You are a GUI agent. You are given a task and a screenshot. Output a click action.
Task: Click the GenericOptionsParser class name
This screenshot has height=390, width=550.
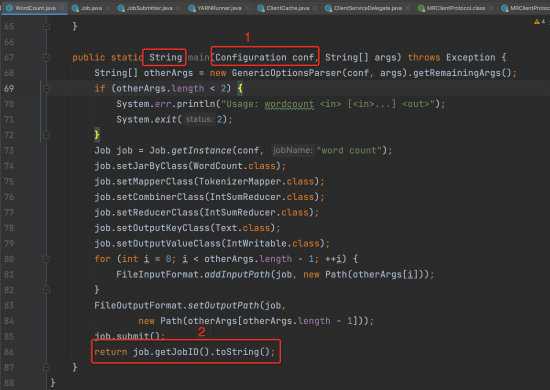coord(287,73)
